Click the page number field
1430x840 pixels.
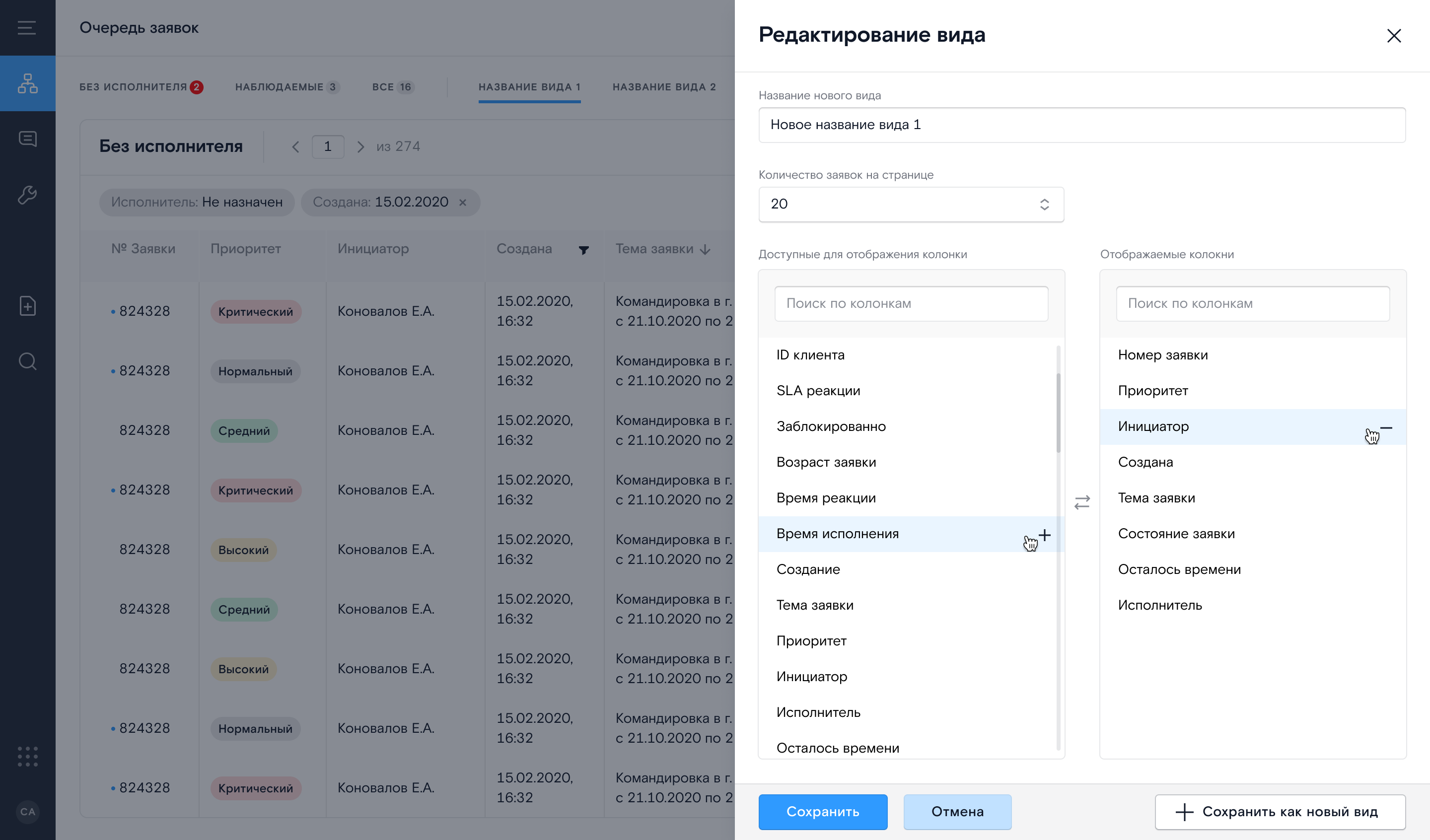point(328,147)
